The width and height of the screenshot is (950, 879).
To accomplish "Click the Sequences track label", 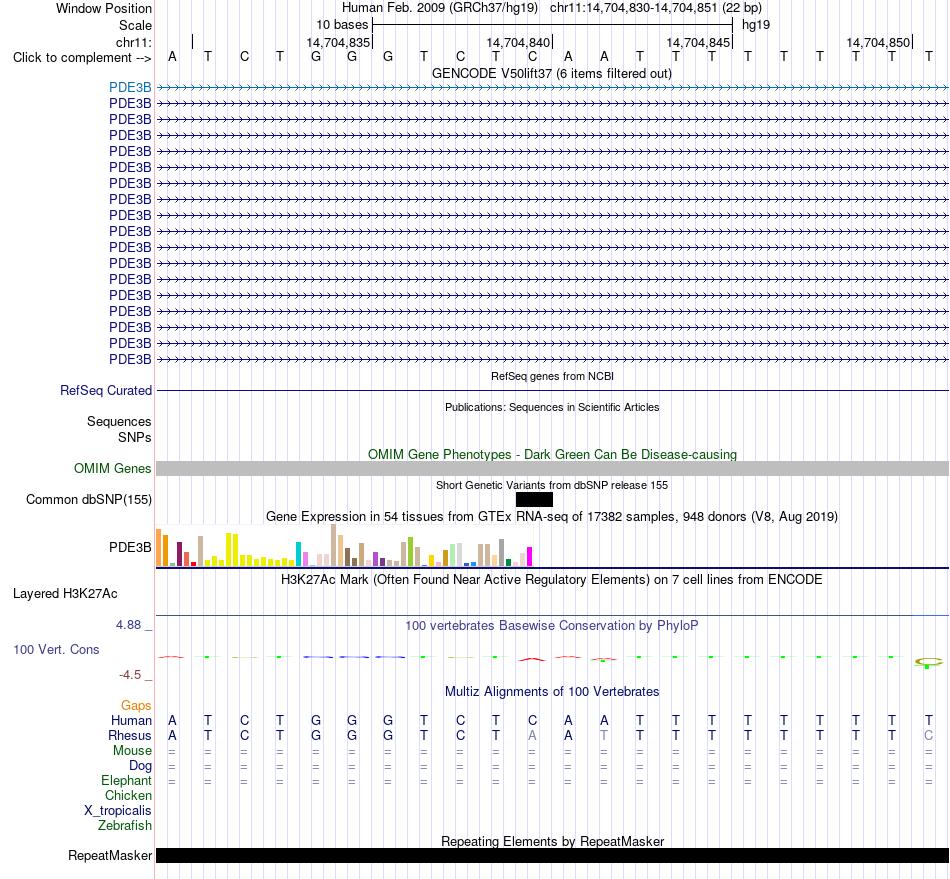I will 119,421.
